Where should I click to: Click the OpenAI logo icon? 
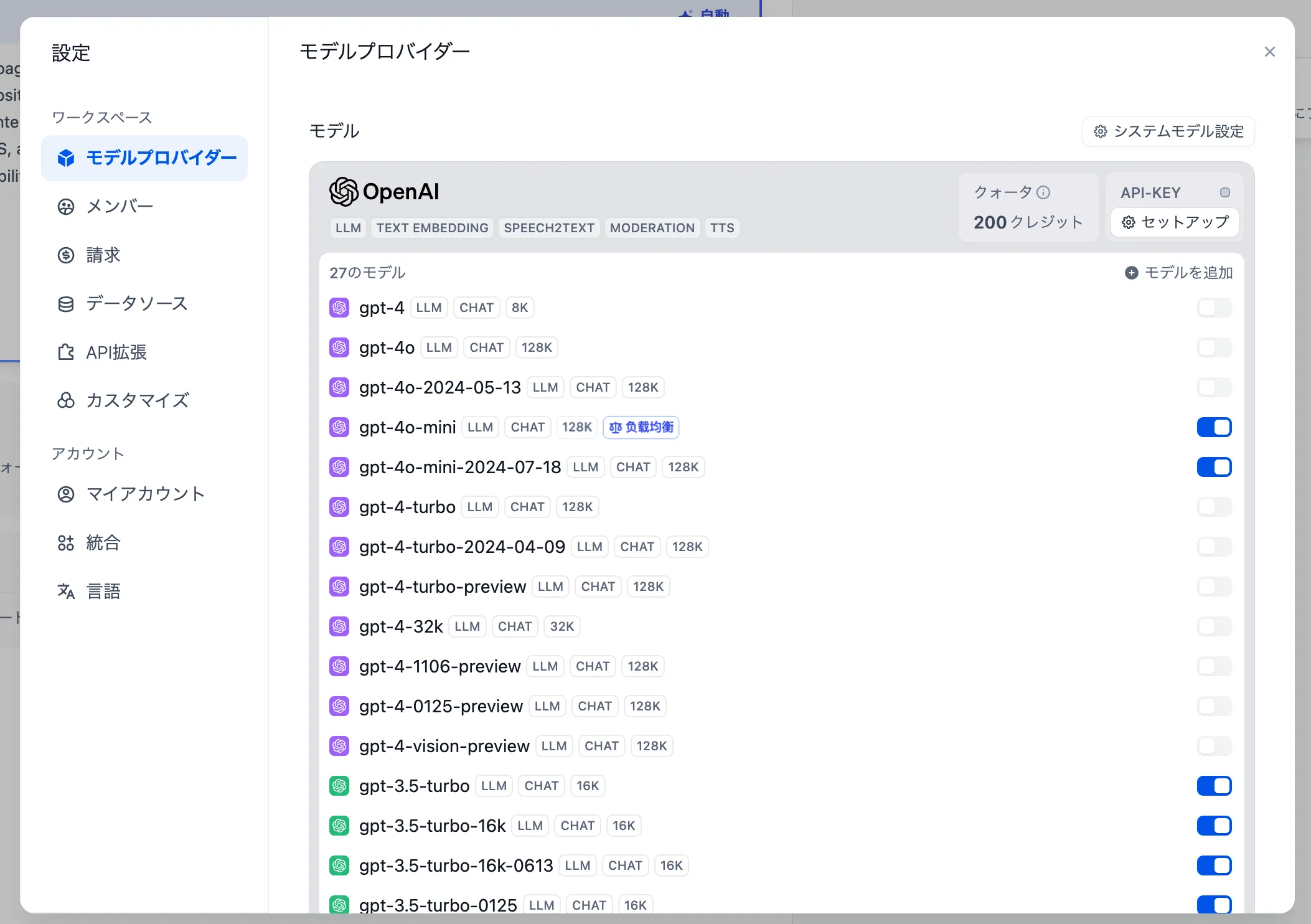point(344,192)
